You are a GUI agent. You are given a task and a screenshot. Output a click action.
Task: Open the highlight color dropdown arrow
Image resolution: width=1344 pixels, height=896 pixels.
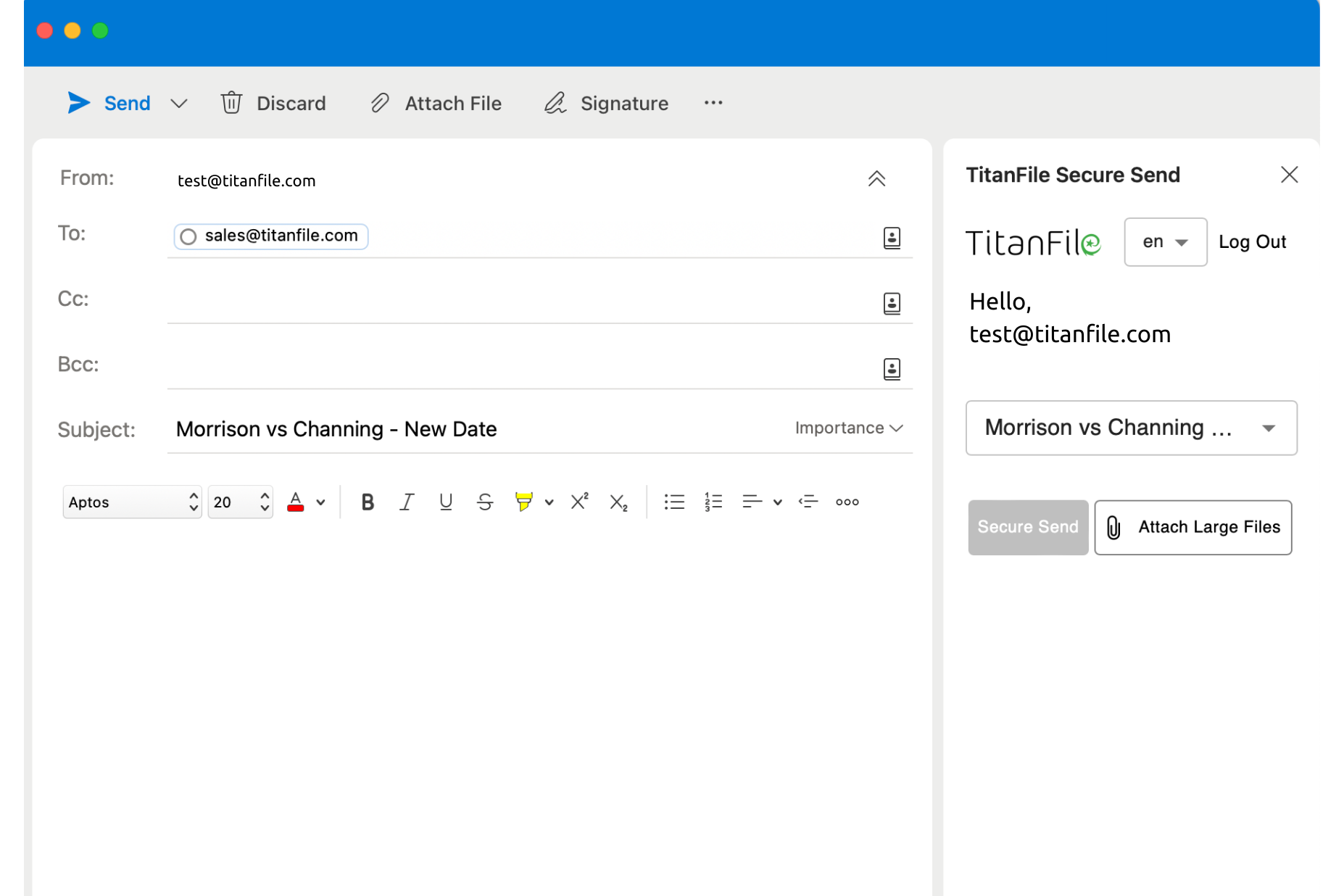click(x=549, y=502)
